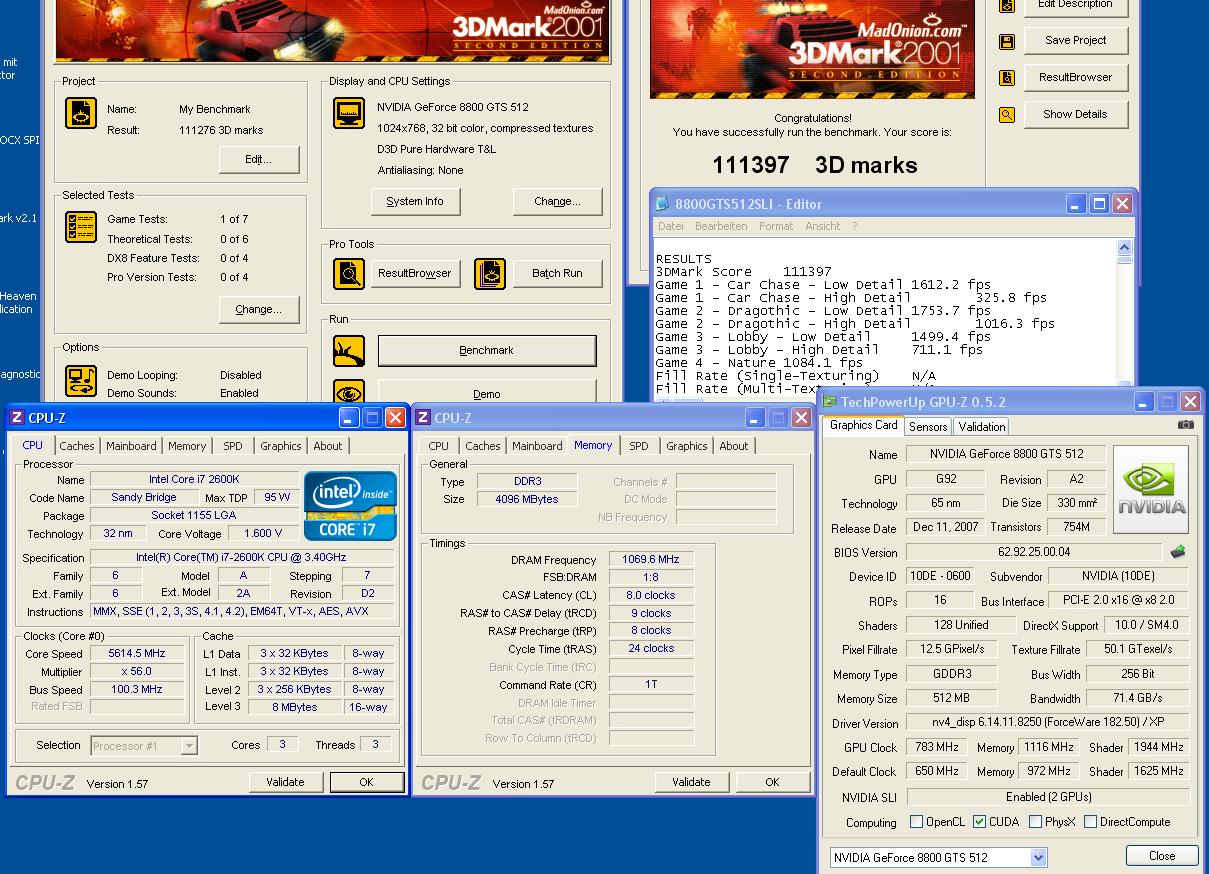Click the Editor window notepad title icon

pyautogui.click(x=664, y=203)
